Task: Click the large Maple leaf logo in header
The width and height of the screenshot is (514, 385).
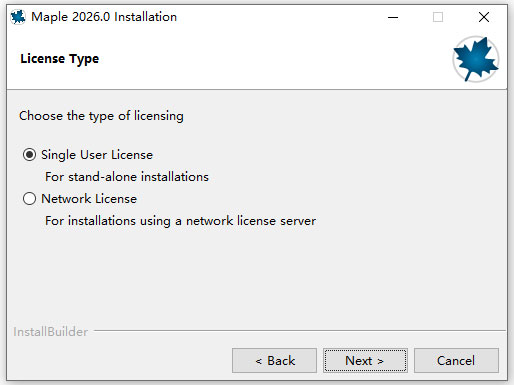Action: [476, 59]
